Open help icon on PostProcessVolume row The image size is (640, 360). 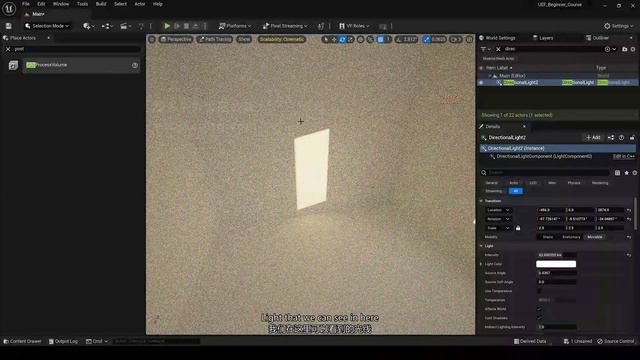pos(135,65)
